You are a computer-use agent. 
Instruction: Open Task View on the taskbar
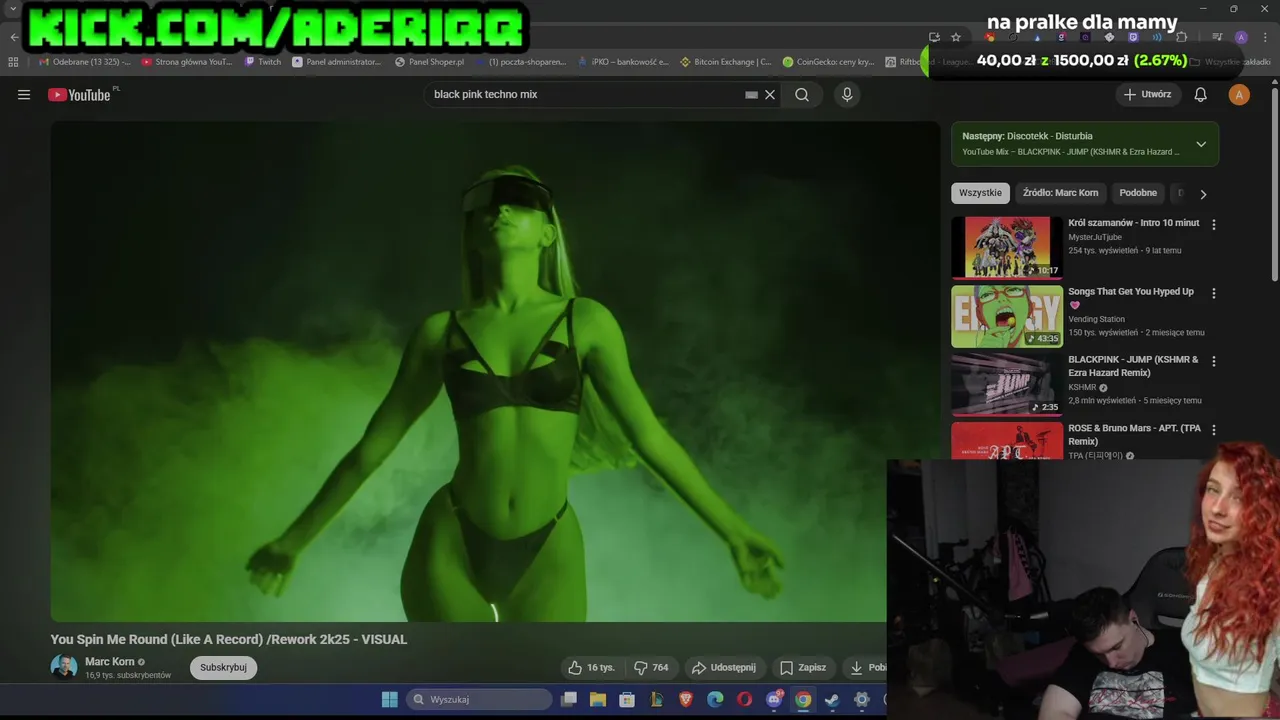click(x=569, y=700)
